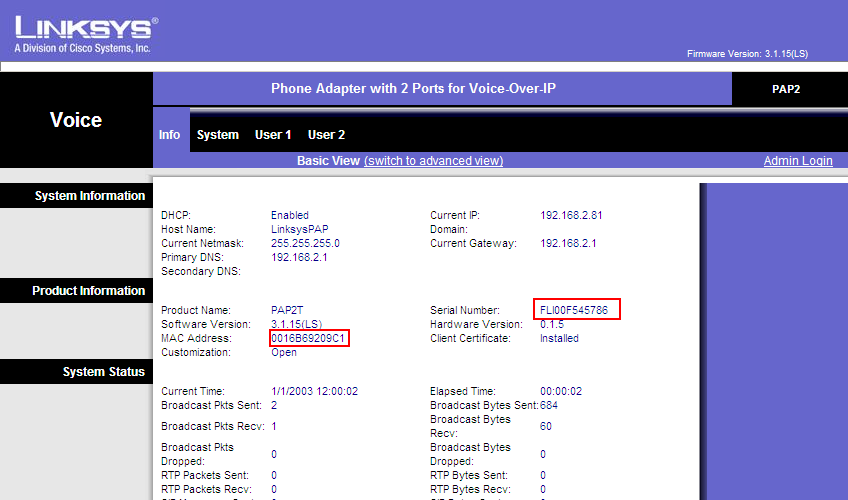The image size is (848, 500).
Task: Click switch to advanced view link
Action: click(434, 161)
